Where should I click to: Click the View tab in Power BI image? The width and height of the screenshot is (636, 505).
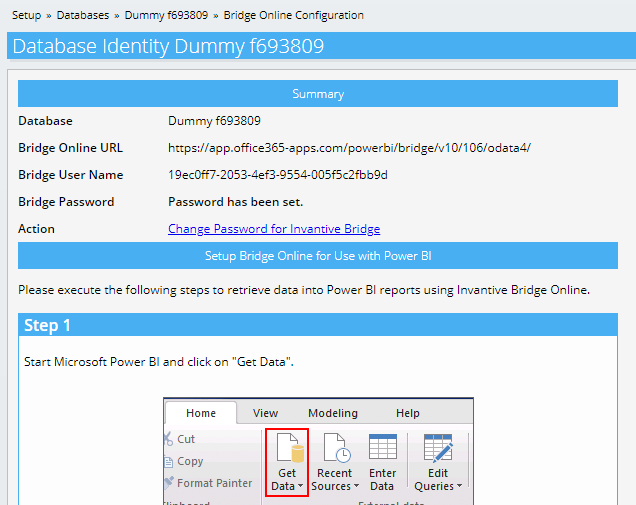coord(266,413)
